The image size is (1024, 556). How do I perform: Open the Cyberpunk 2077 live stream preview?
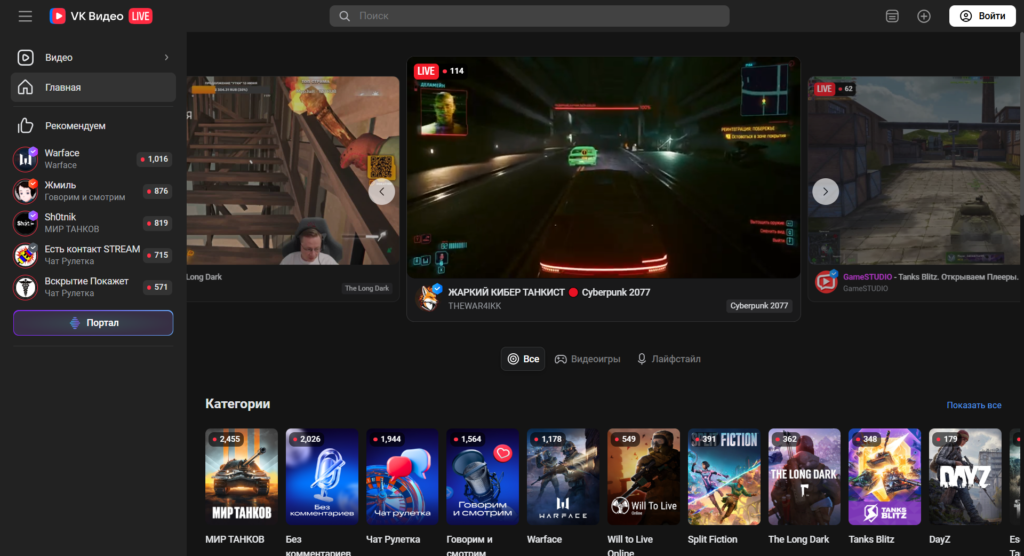point(603,168)
